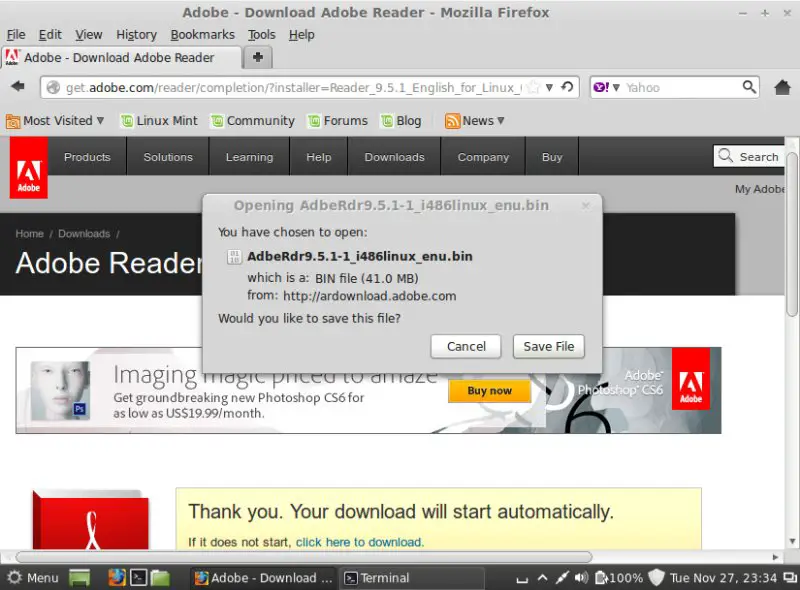
Task: Open Learning in Adobe navigation
Action: pos(249,157)
